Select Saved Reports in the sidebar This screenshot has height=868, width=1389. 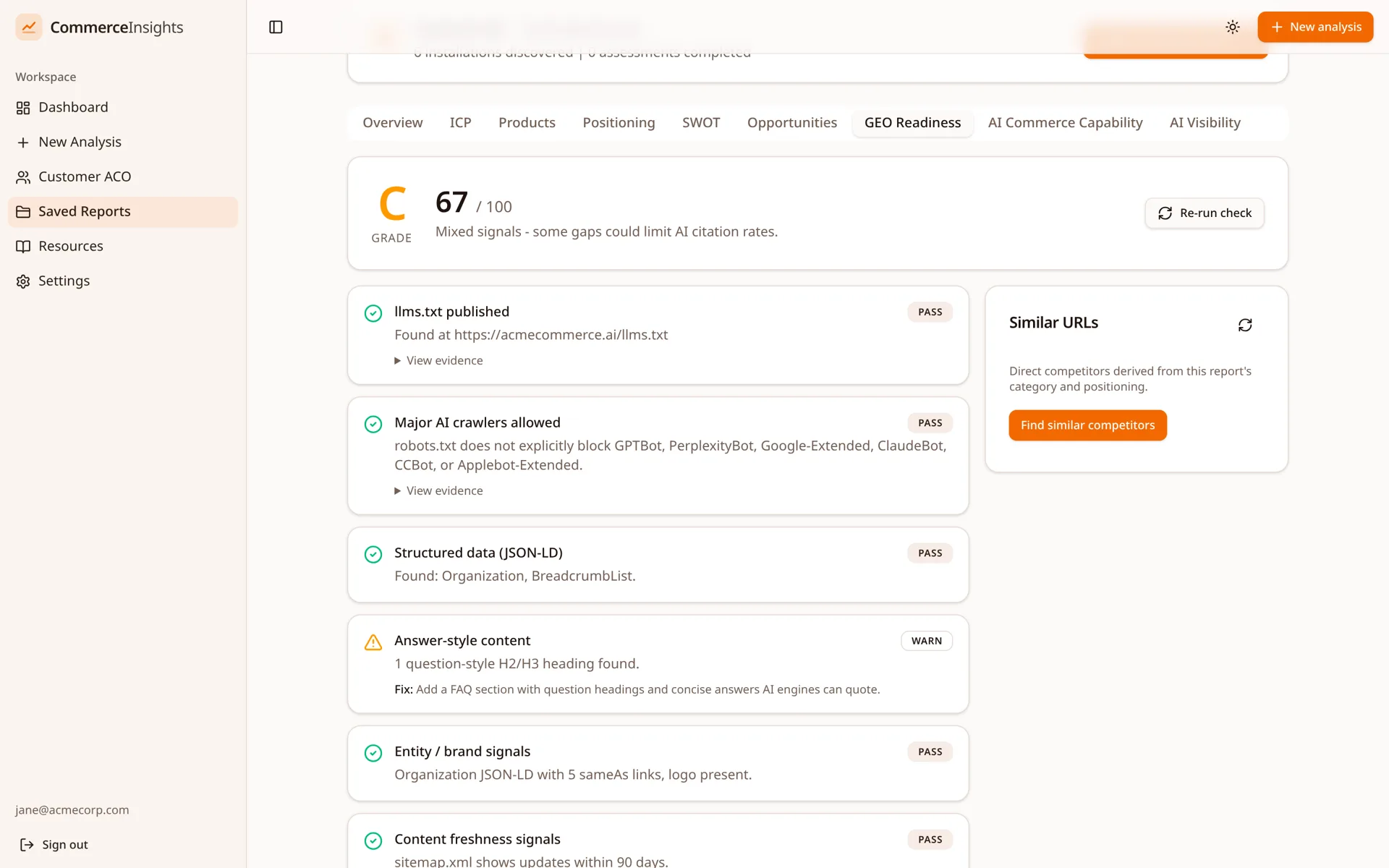(123, 211)
